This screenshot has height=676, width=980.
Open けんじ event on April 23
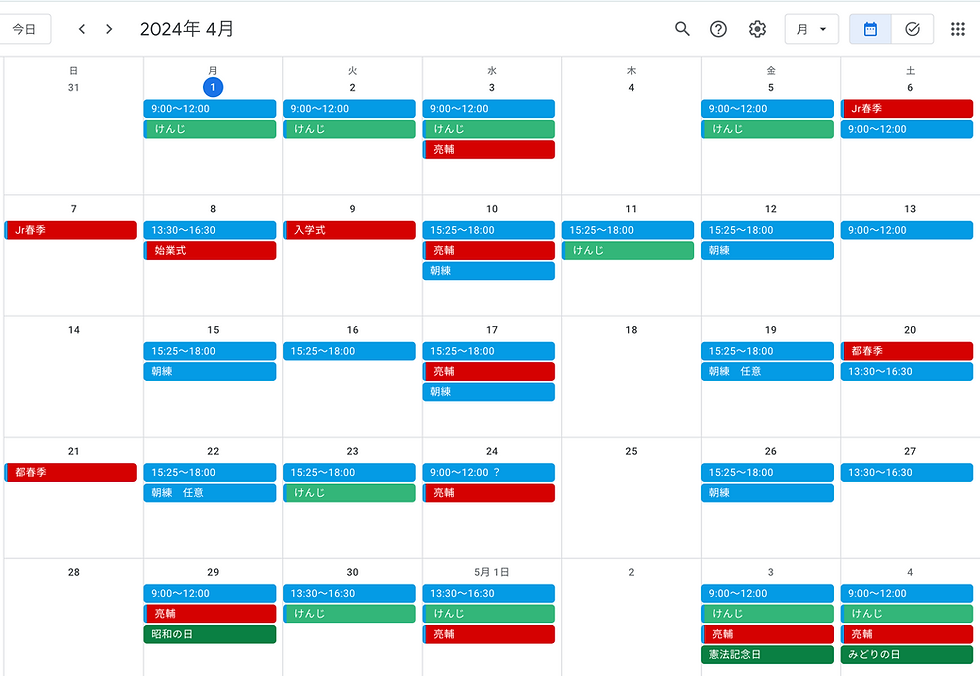pyautogui.click(x=349, y=492)
